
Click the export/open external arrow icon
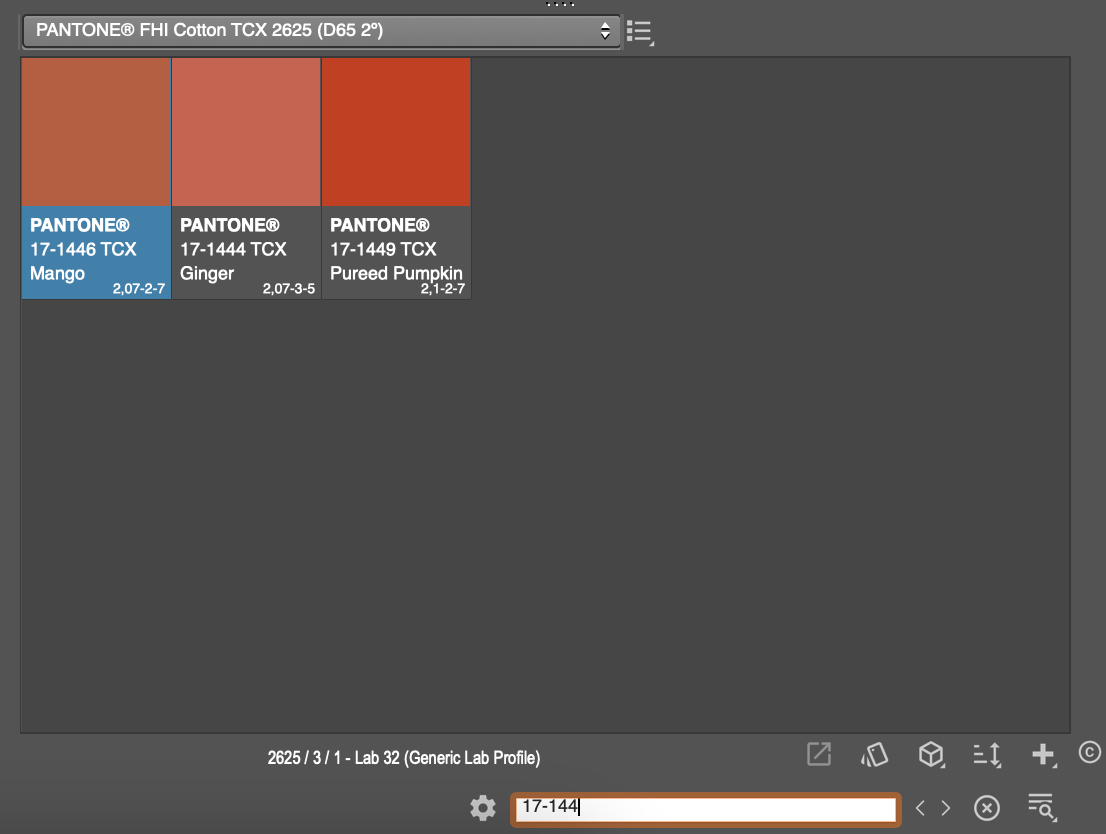pyautogui.click(x=819, y=754)
